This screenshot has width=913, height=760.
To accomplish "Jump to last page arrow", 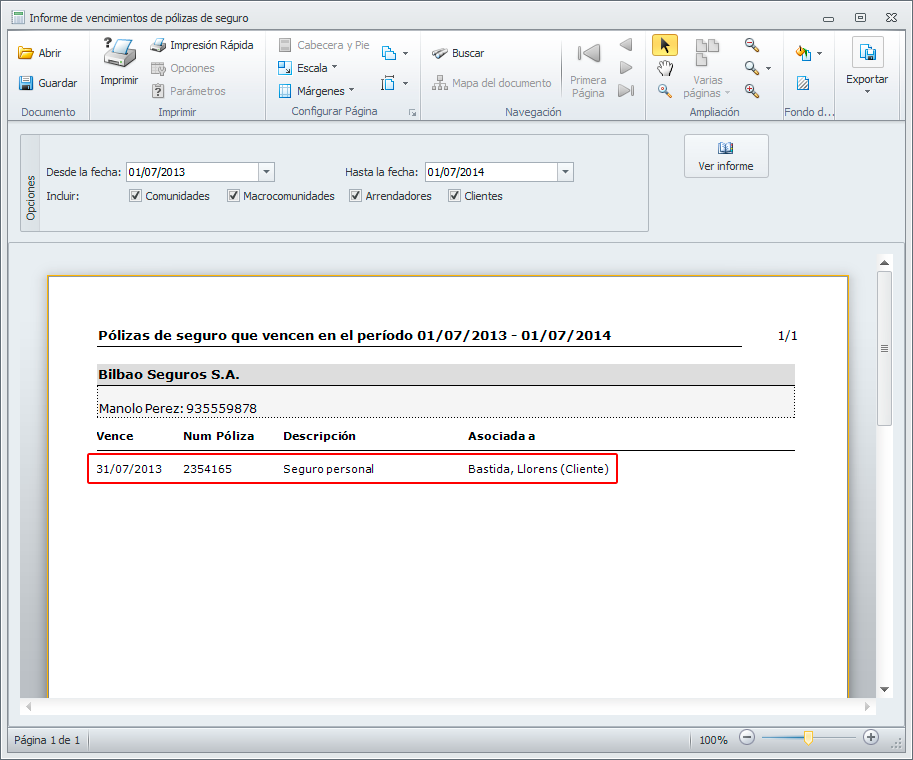I will 626,90.
